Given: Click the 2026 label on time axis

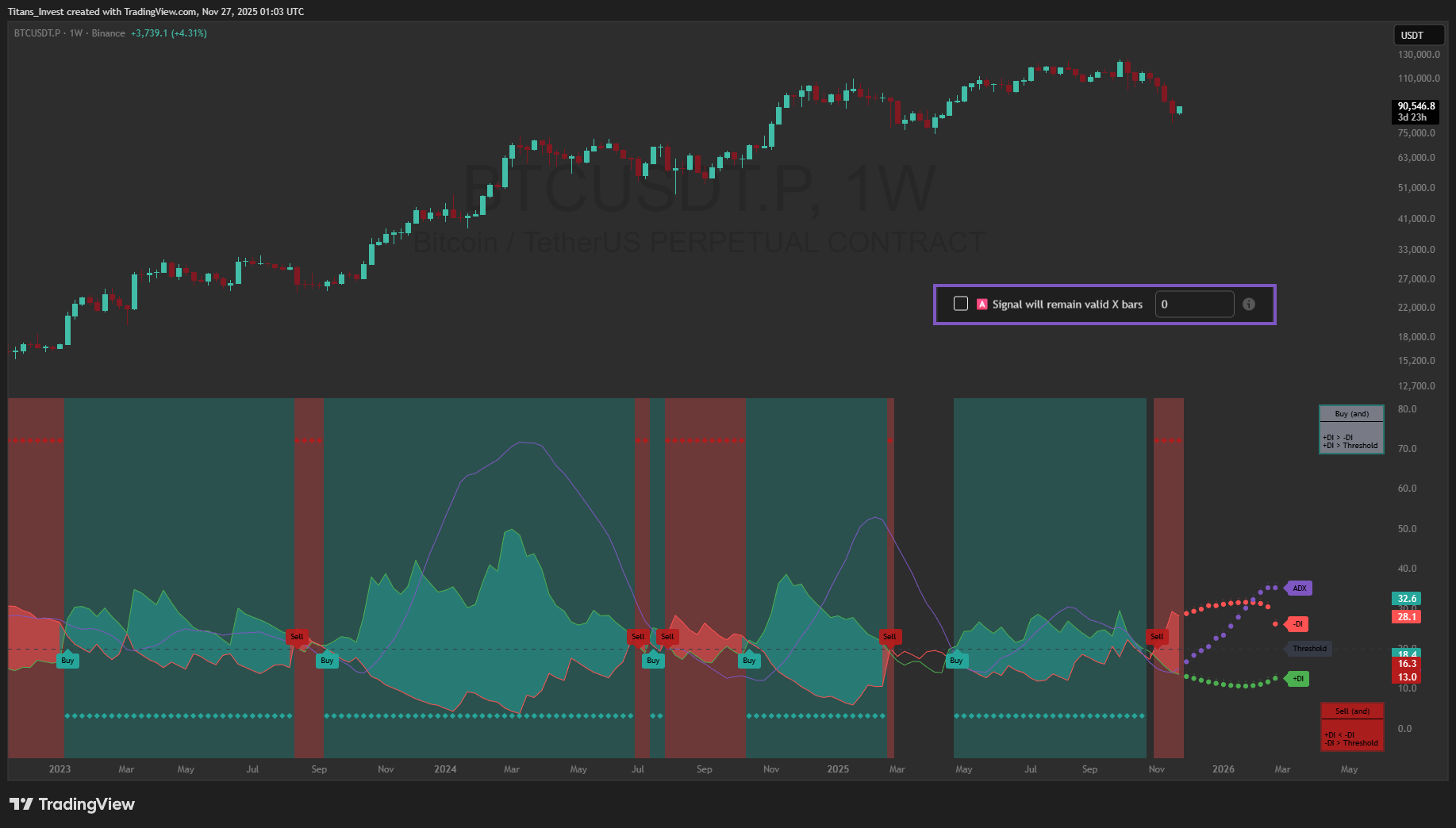Looking at the screenshot, I should pos(1223,769).
